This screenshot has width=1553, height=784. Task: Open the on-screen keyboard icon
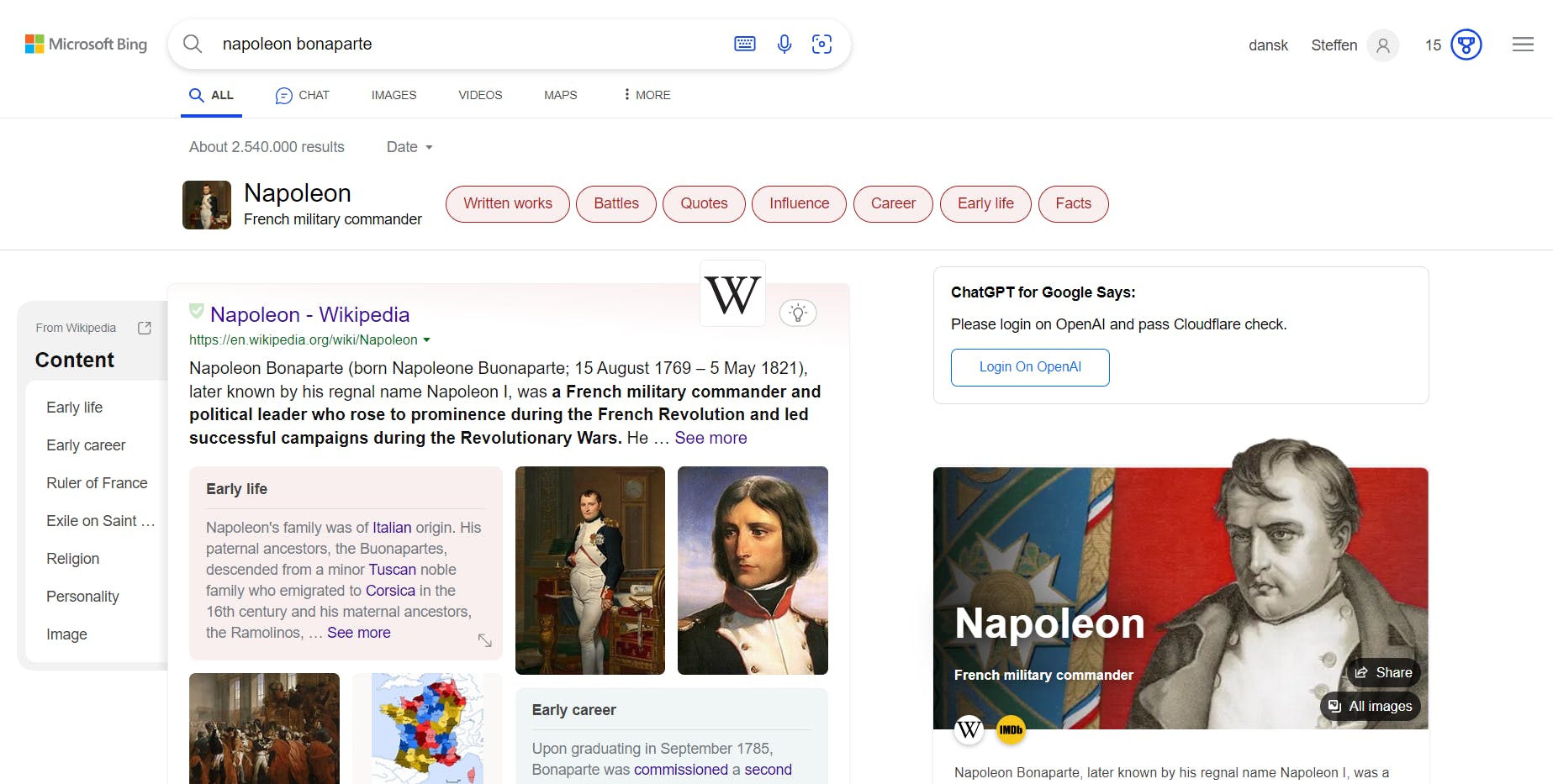[x=745, y=44]
